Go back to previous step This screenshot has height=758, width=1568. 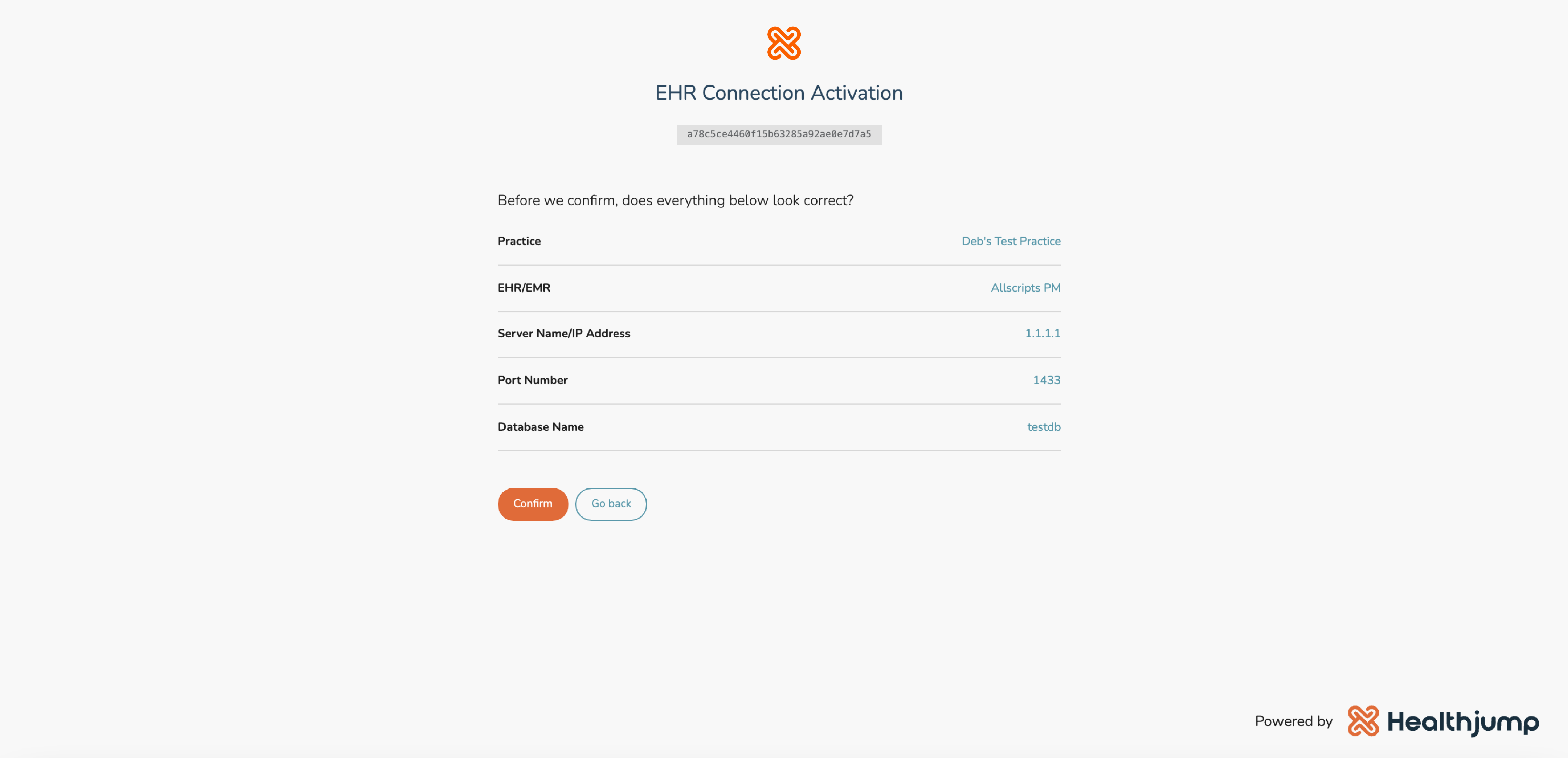(611, 504)
